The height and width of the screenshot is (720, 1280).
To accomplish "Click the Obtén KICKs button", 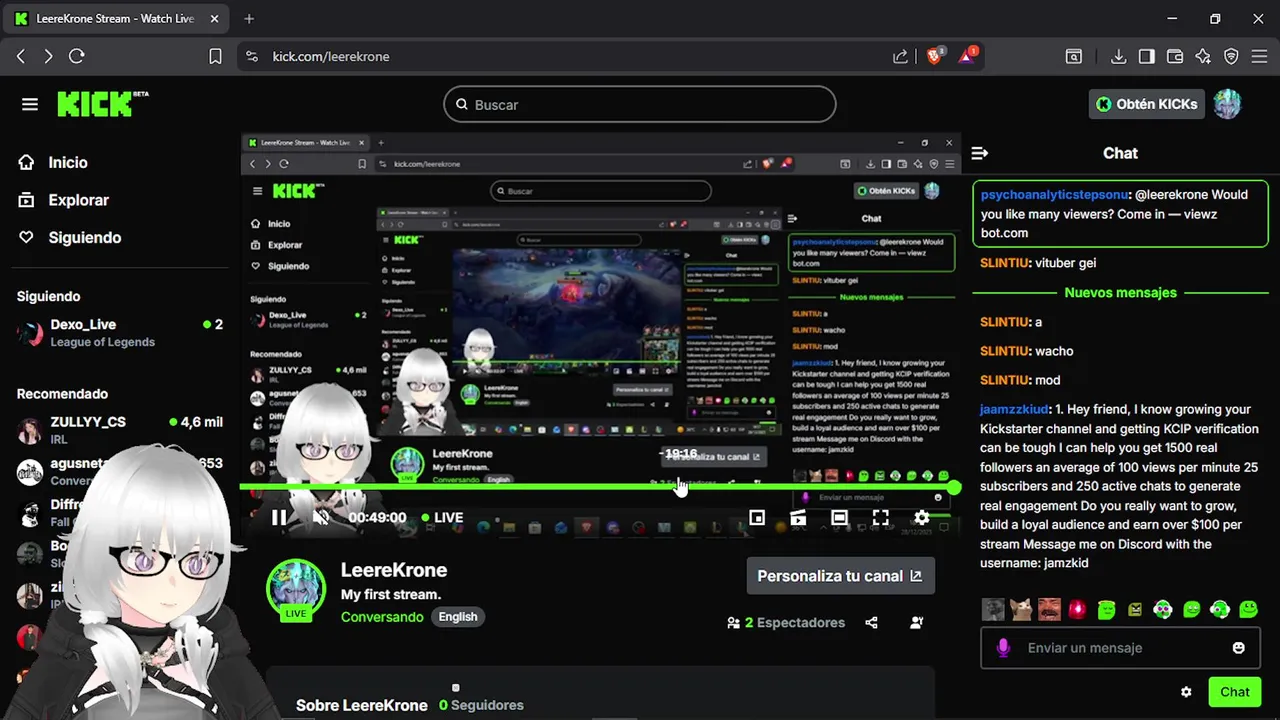I will pyautogui.click(x=1146, y=104).
